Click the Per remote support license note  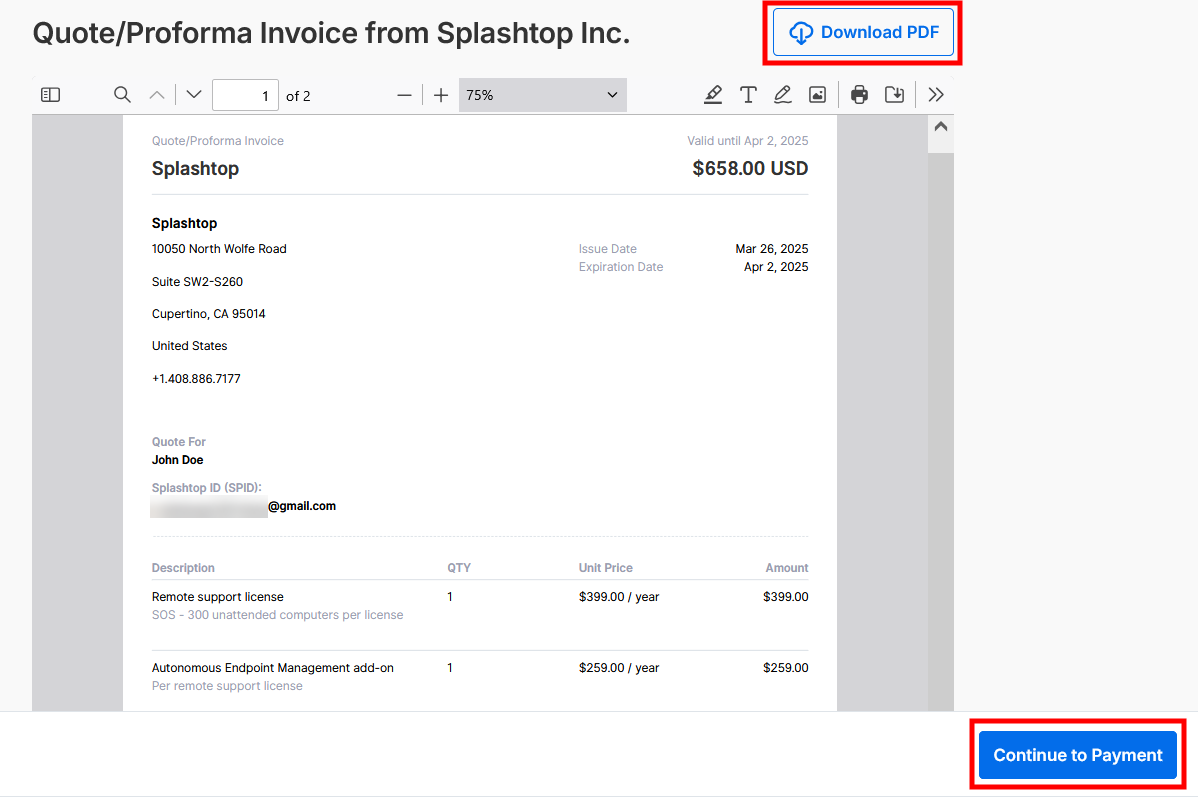[227, 685]
